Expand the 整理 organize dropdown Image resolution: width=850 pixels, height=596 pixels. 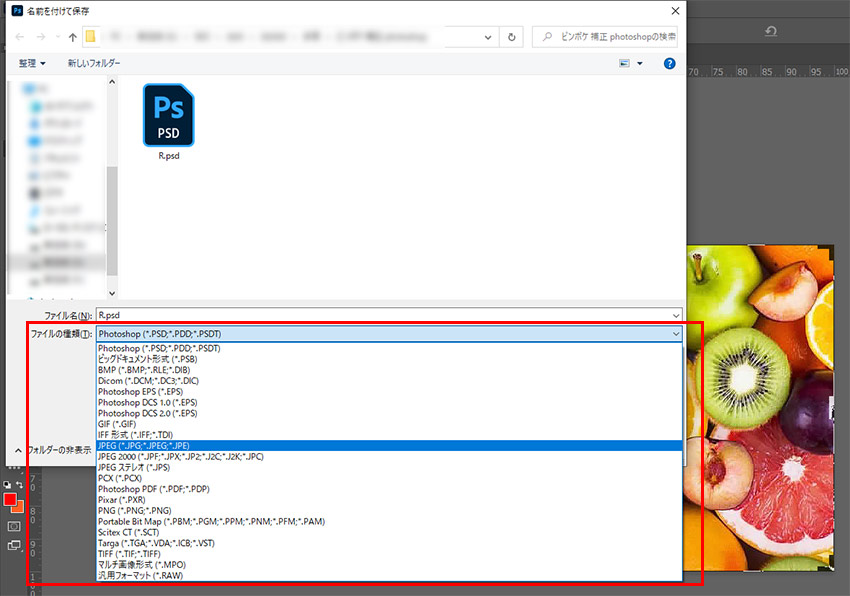pyautogui.click(x=32, y=63)
